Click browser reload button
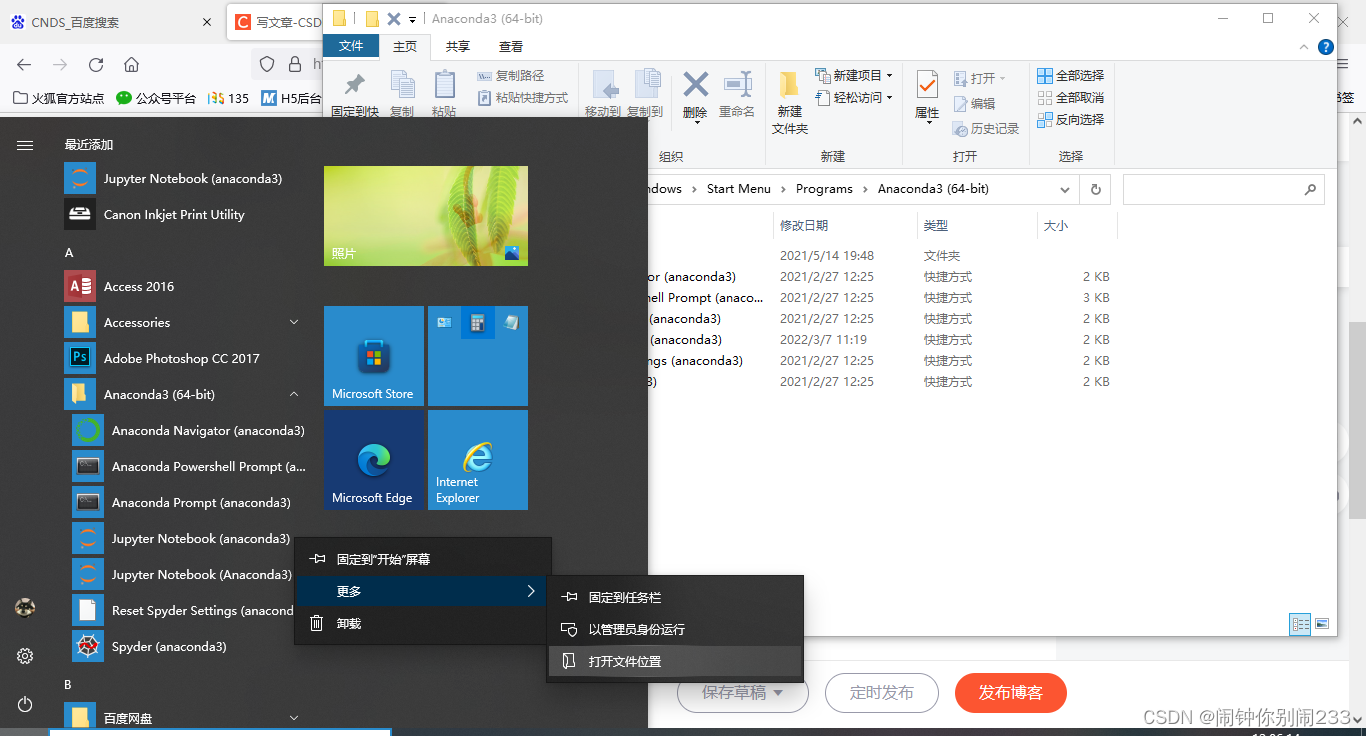Viewport: 1366px width, 736px height. click(x=96, y=65)
